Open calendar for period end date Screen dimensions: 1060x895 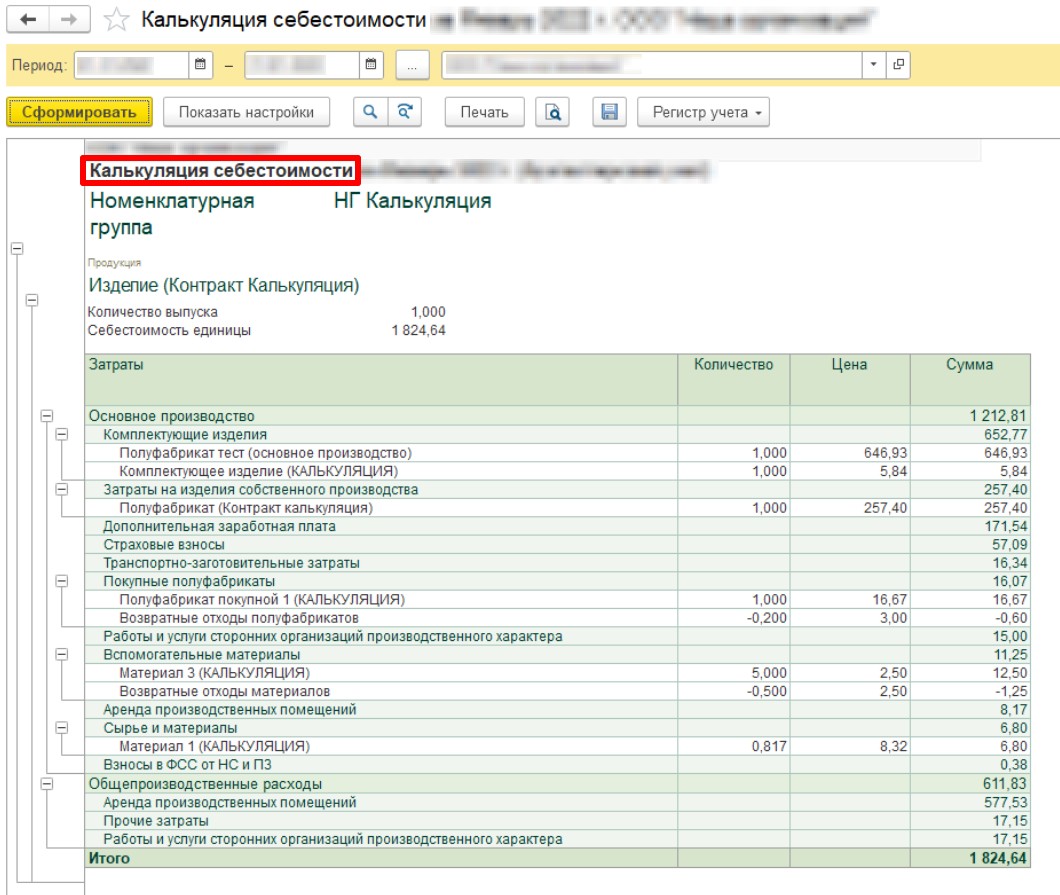tap(370, 65)
